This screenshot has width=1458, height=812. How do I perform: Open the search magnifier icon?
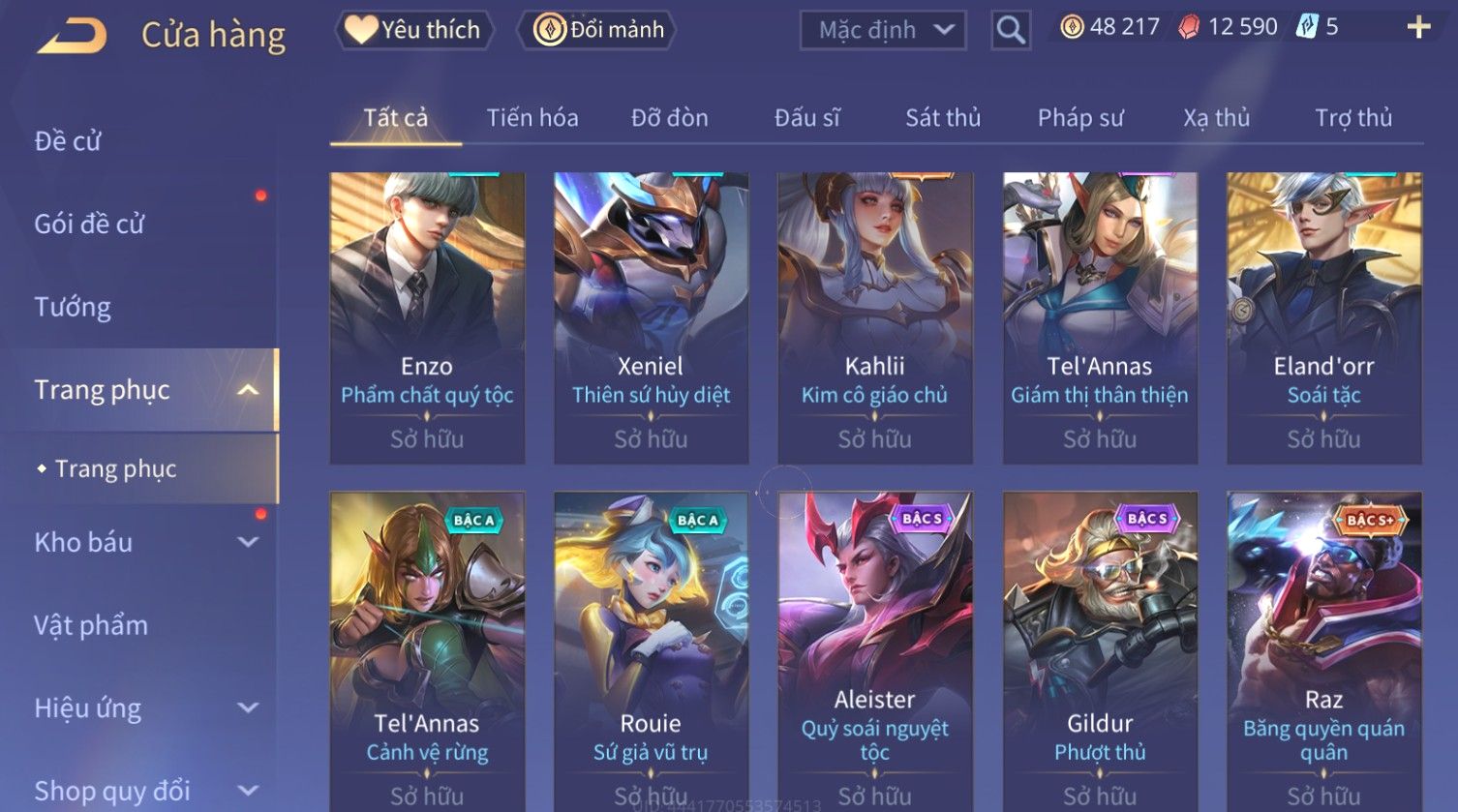[x=1011, y=30]
